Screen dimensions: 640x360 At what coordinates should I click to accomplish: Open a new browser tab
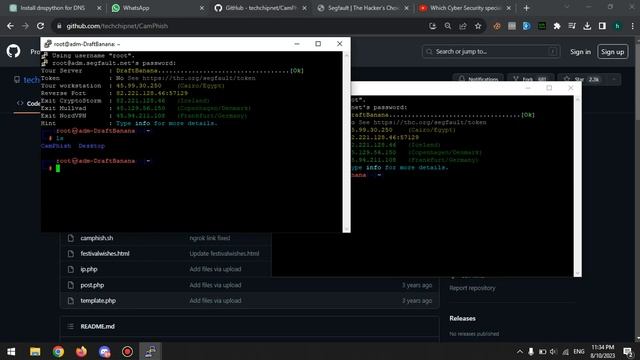tap(527, 8)
